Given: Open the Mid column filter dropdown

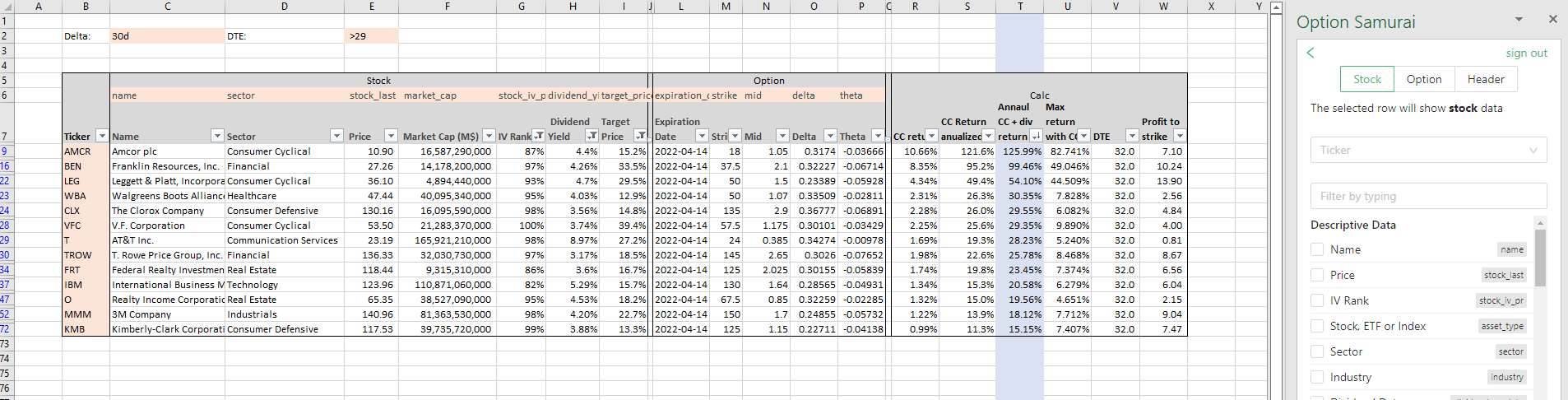Looking at the screenshot, I should click(782, 136).
